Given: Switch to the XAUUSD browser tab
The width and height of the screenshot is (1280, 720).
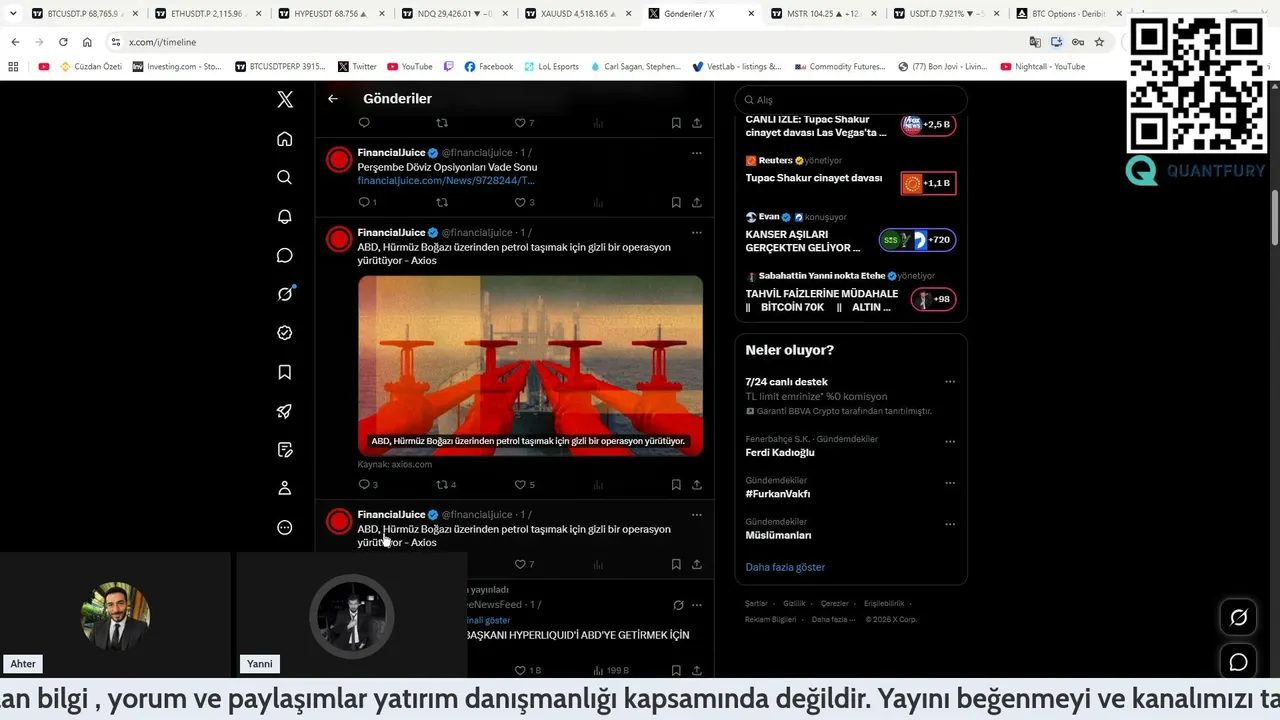Looking at the screenshot, I should coord(578,14).
